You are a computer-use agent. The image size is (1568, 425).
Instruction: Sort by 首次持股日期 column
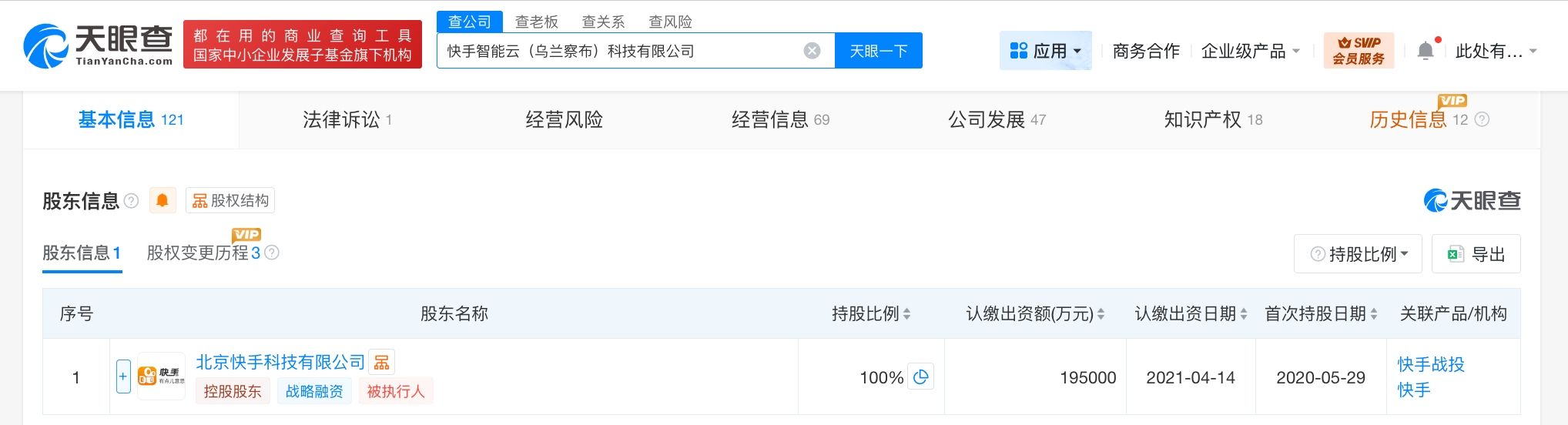click(1374, 314)
